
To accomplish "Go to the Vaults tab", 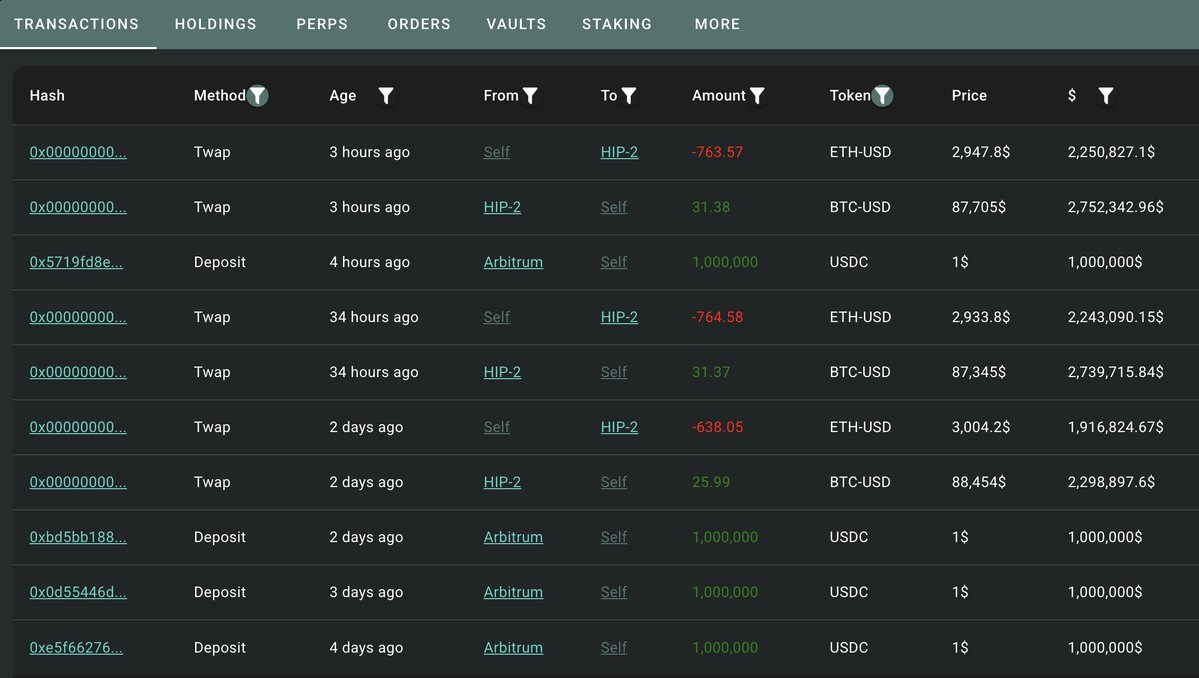I will pyautogui.click(x=516, y=24).
